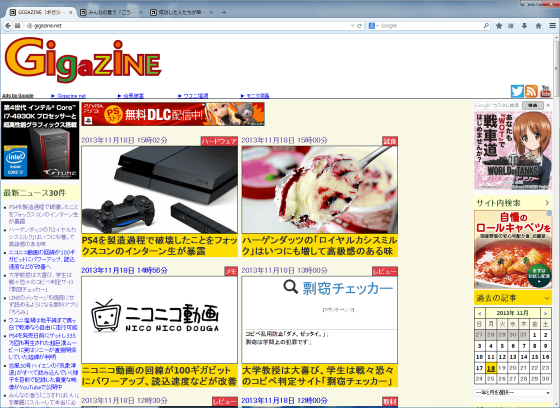Switch to the みんなの言う tab

[111, 13]
